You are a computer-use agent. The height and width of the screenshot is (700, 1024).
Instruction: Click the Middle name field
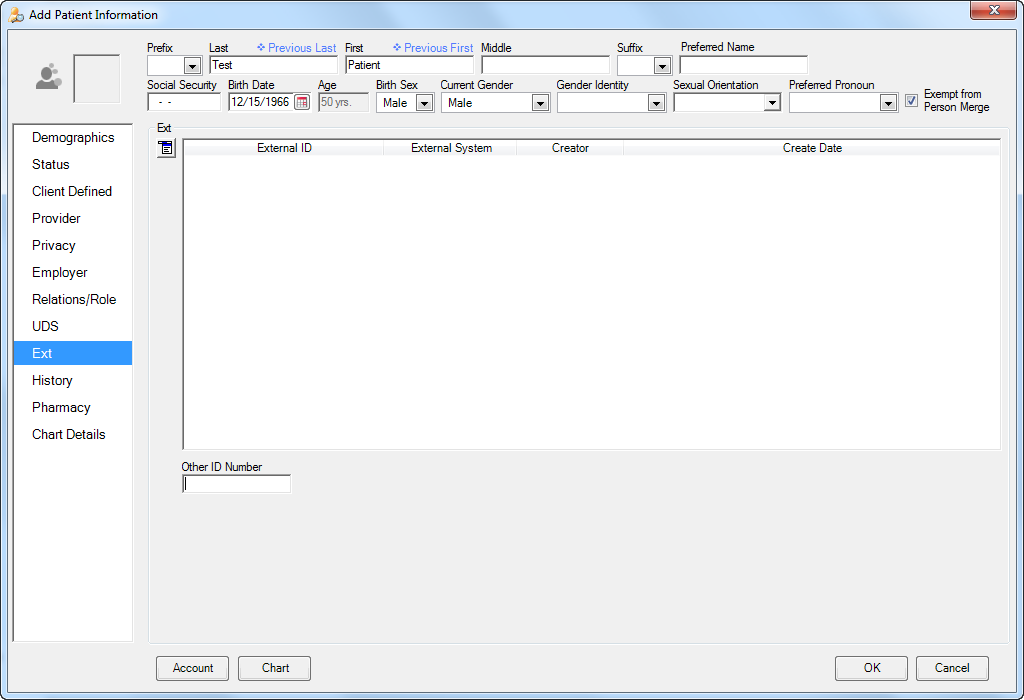(x=545, y=65)
